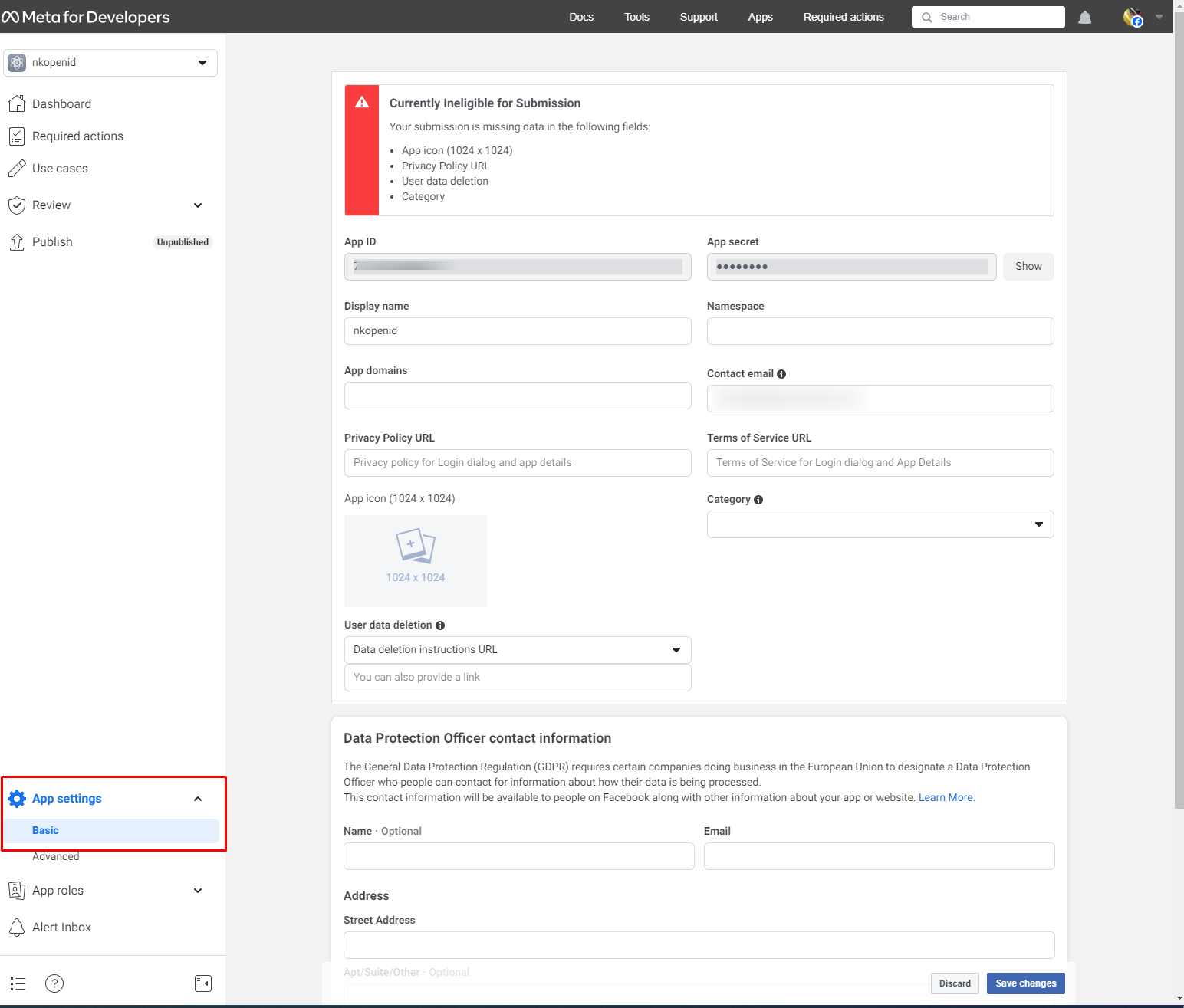Click the User data deletion info icon
This screenshot has height=1008, width=1184.
tap(440, 625)
